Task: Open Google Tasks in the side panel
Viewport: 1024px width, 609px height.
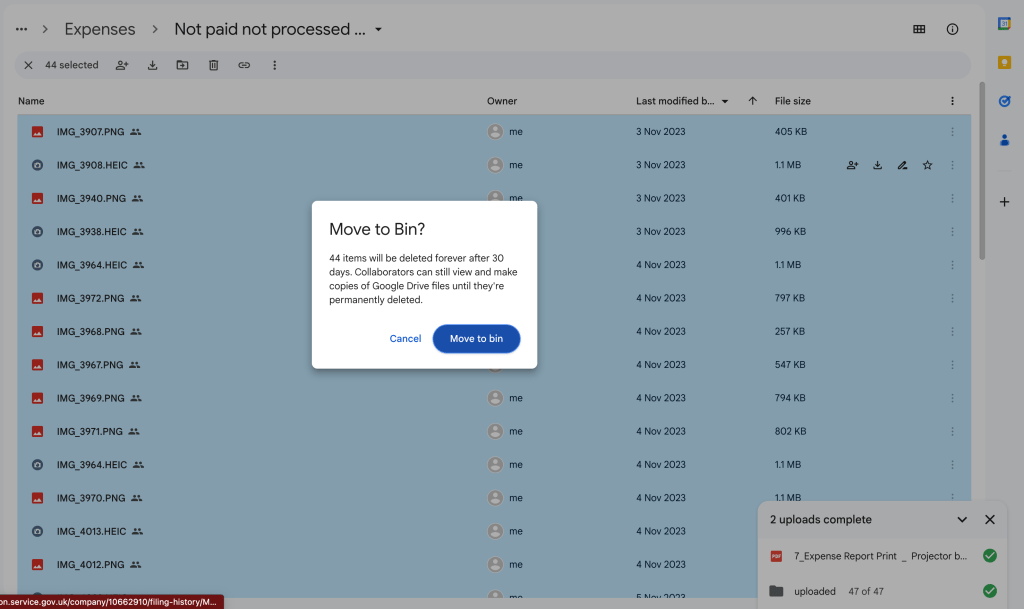Action: tap(1004, 101)
